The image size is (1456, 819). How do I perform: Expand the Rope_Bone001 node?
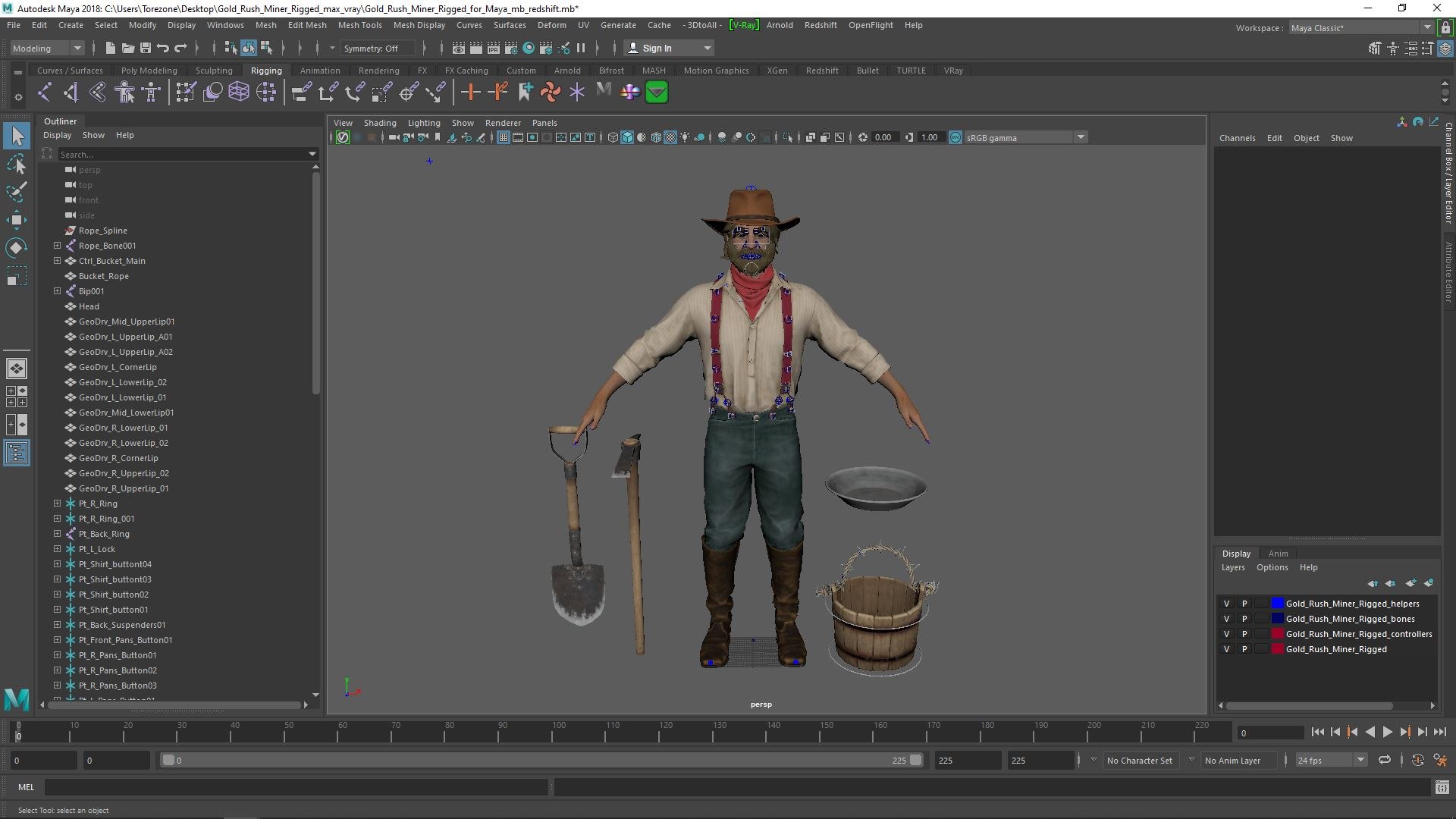tap(57, 246)
